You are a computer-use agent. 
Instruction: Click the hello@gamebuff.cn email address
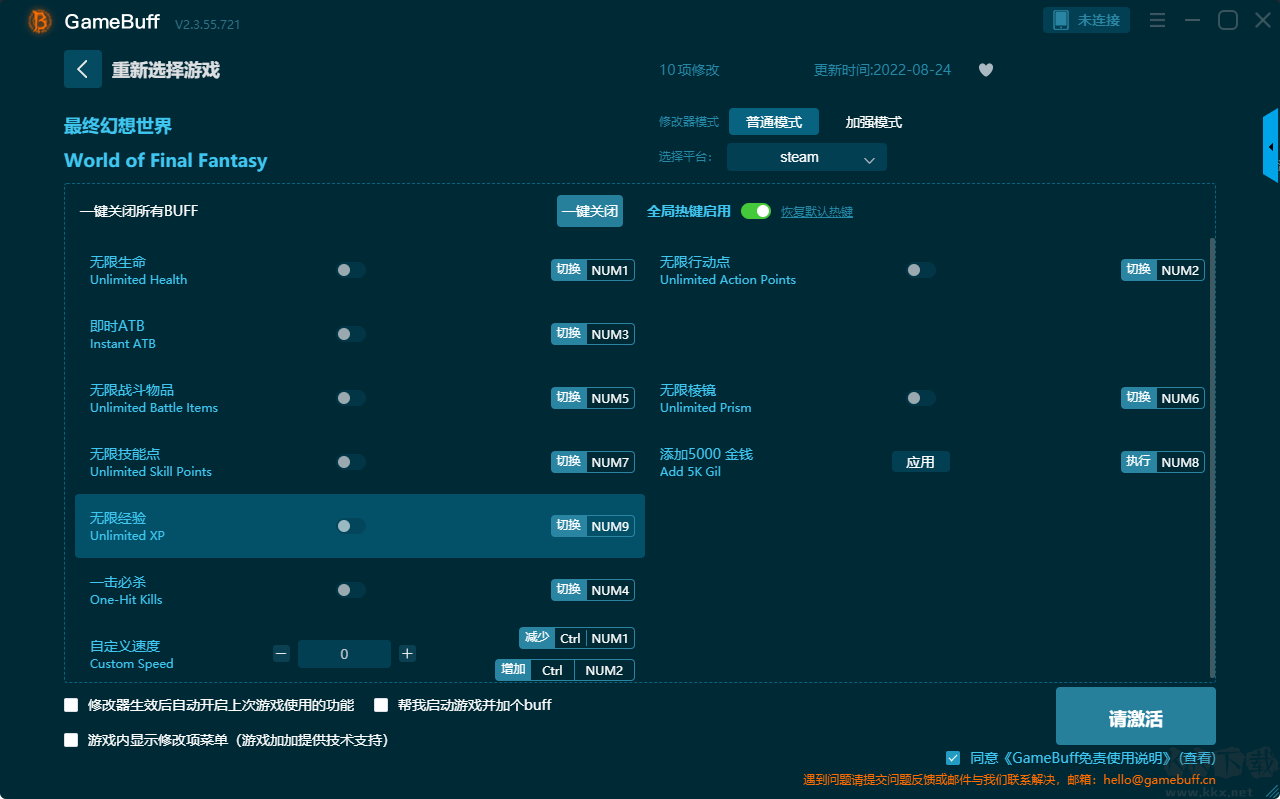(x=1160, y=780)
